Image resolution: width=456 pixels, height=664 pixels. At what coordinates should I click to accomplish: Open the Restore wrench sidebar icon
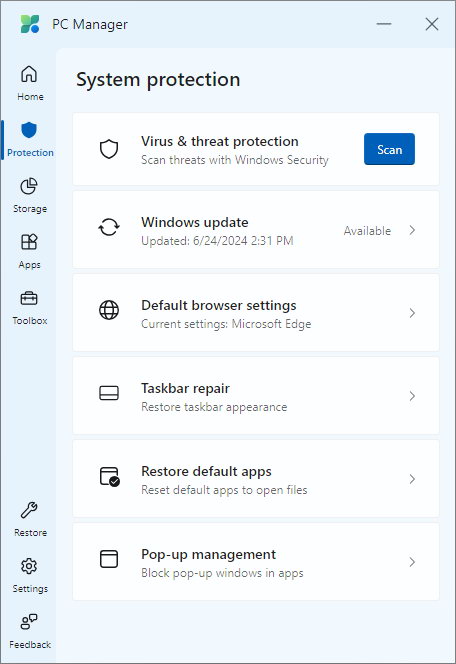click(29, 510)
